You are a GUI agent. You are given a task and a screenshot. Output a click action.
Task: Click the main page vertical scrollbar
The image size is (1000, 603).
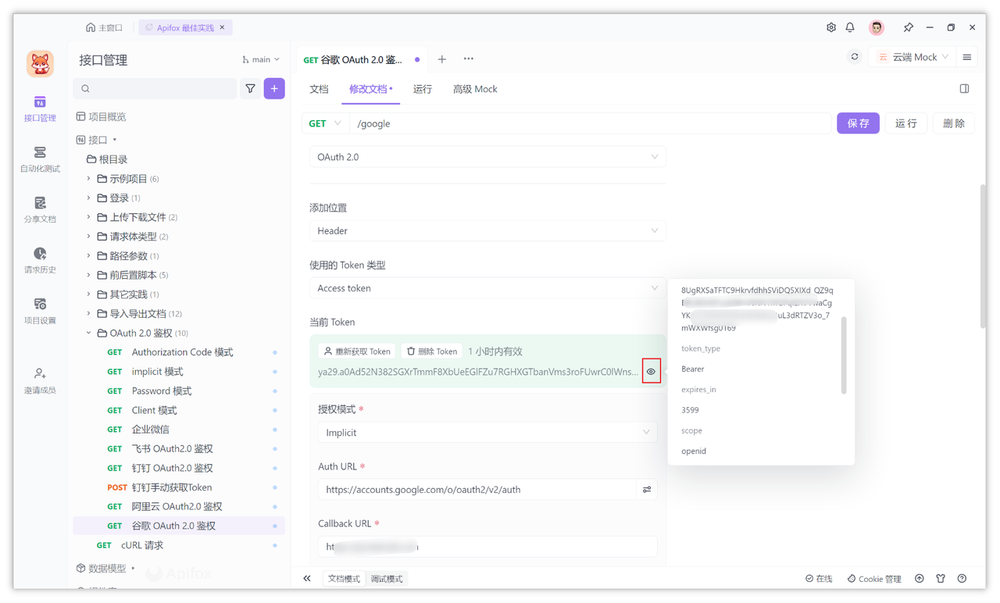[x=982, y=256]
